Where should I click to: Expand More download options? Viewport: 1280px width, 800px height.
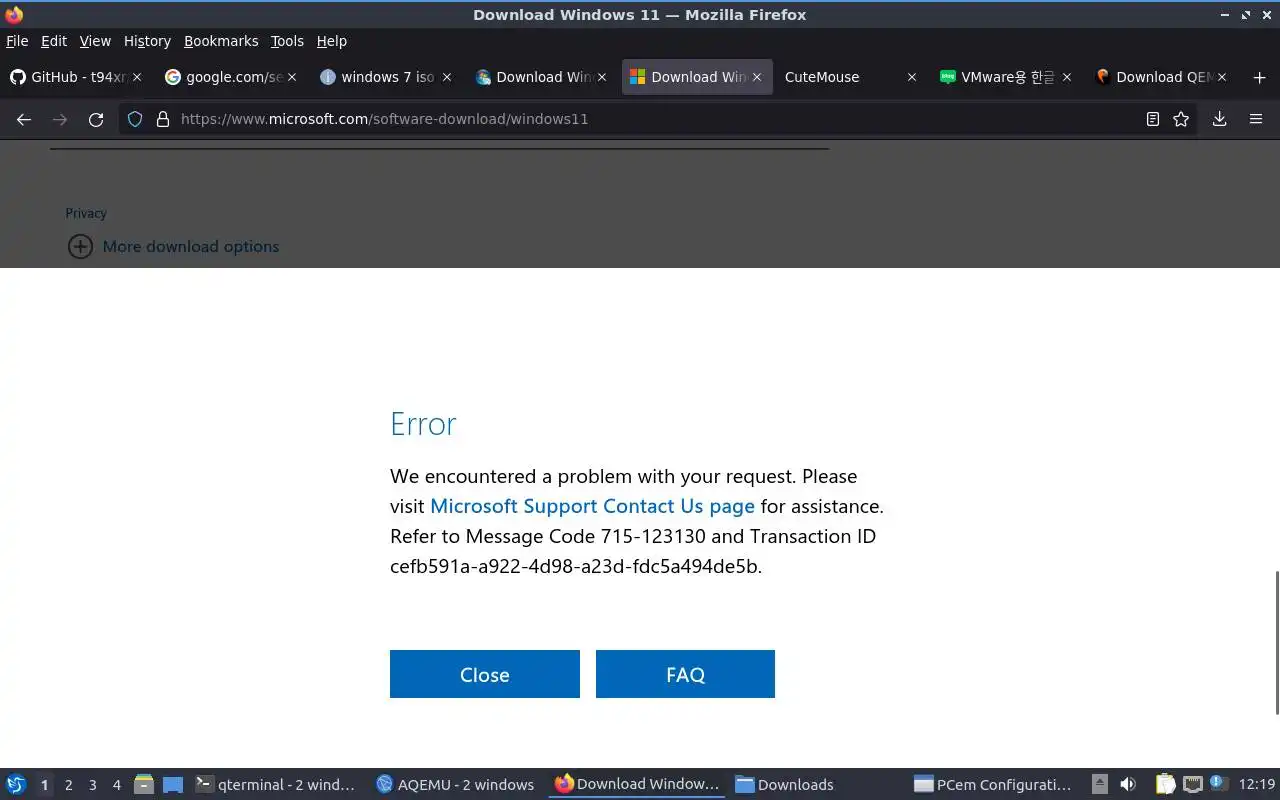173,246
